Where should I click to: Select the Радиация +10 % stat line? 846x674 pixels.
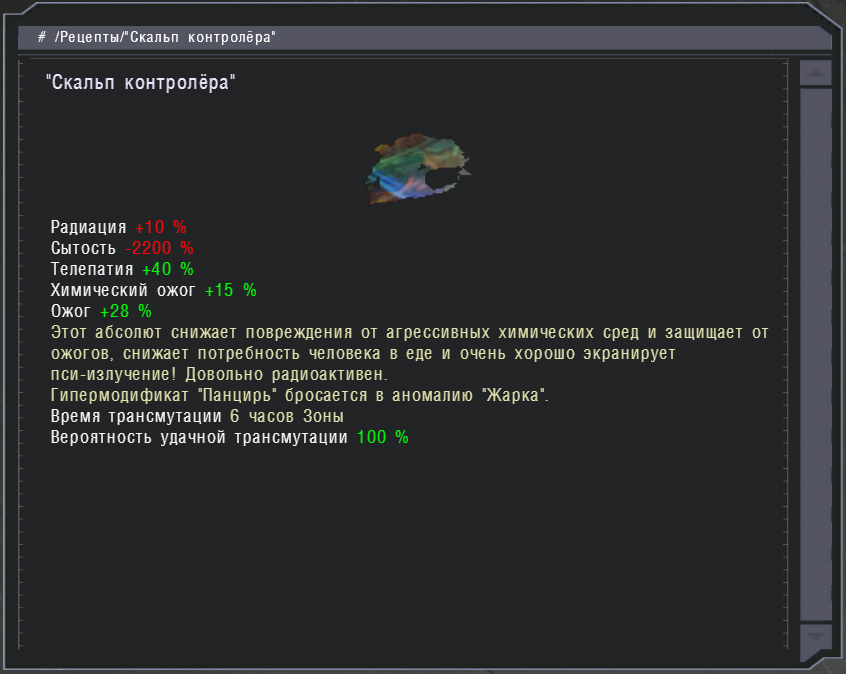118,227
